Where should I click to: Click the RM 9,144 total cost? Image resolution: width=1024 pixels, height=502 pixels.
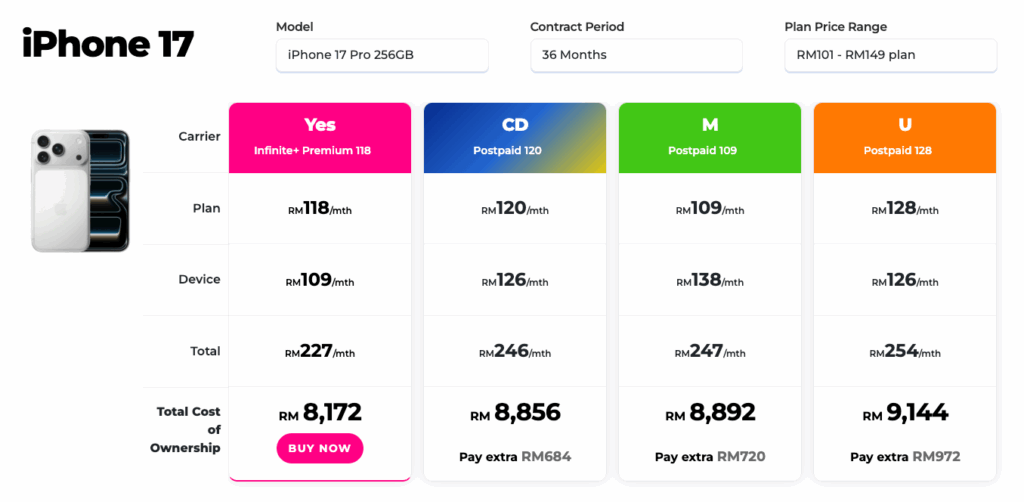coord(905,413)
